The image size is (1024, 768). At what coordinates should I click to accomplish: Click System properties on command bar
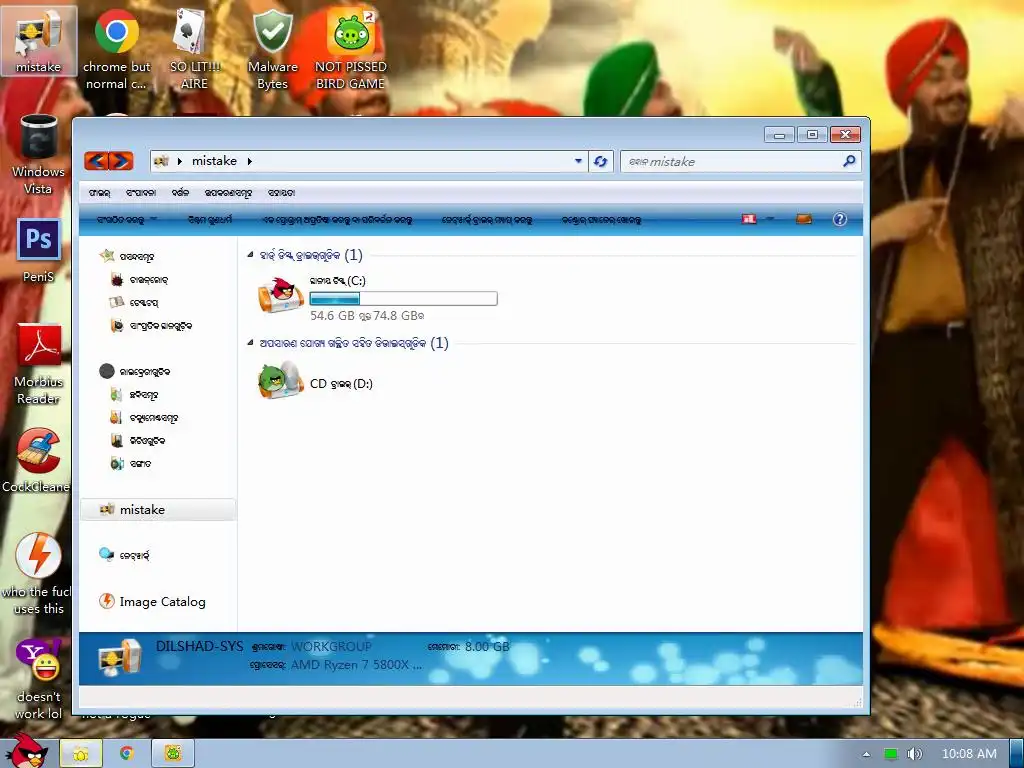coord(210,219)
